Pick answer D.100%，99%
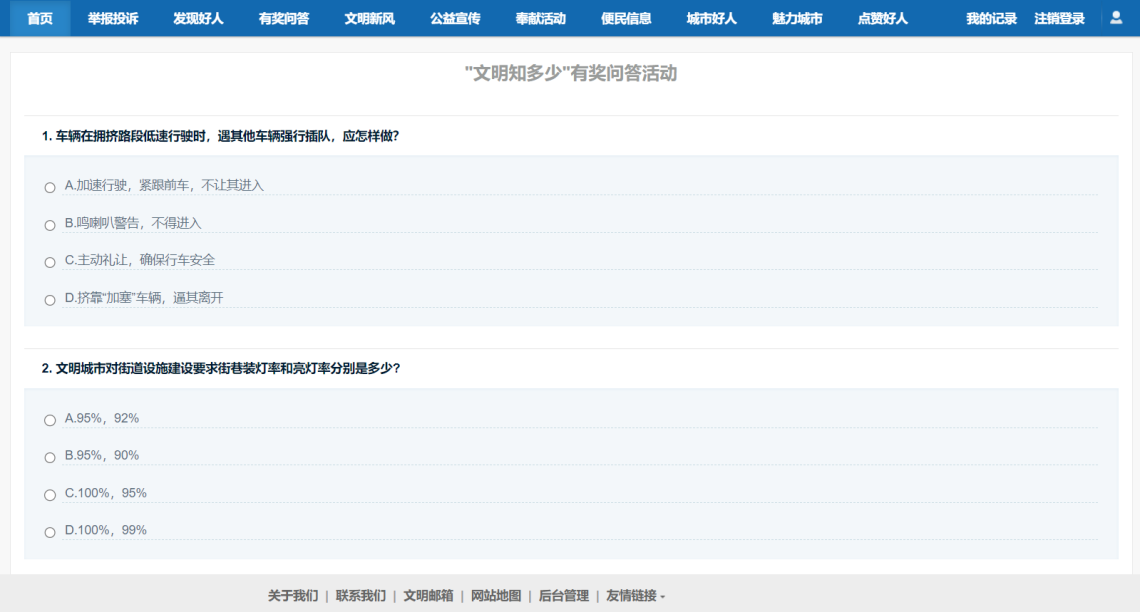This screenshot has height=612, width=1140. pyautogui.click(x=49, y=531)
